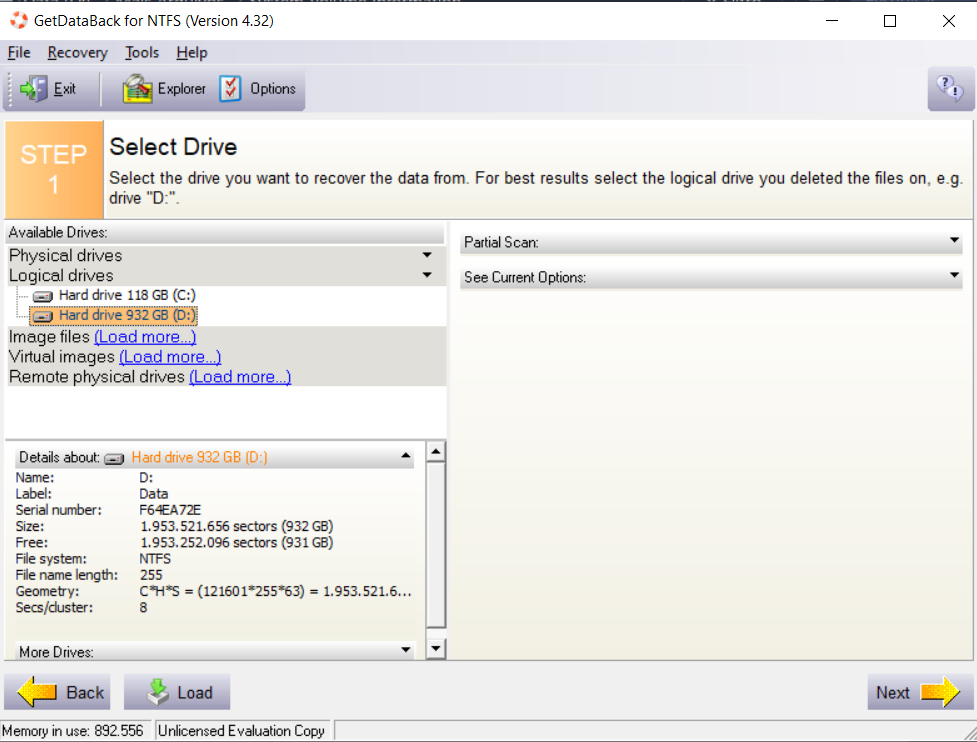Open the Help menu

191,53
